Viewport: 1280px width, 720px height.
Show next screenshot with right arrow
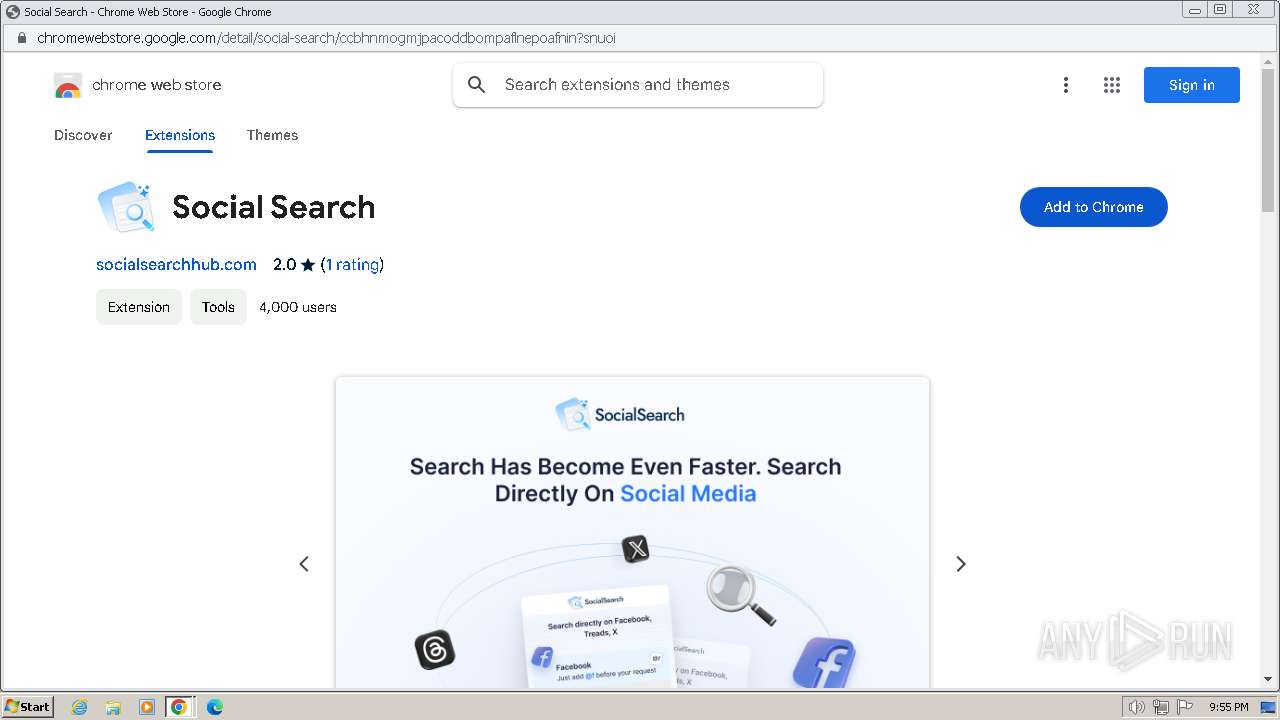tap(961, 564)
